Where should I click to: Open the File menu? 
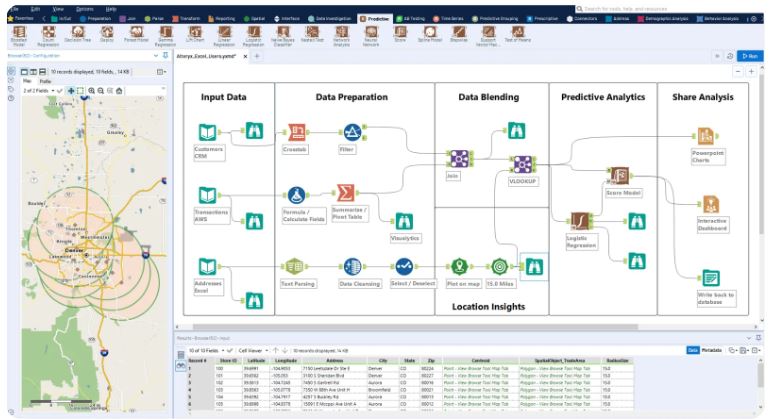(15, 9)
